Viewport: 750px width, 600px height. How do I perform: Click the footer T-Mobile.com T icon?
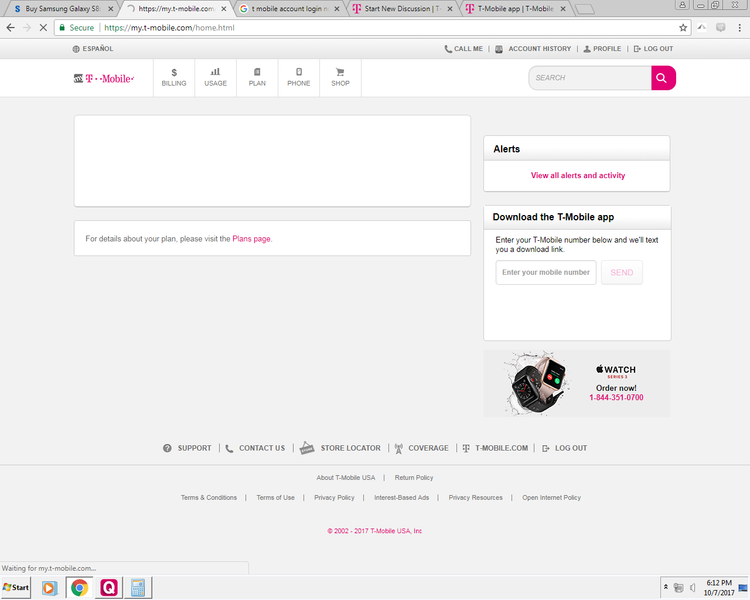466,448
